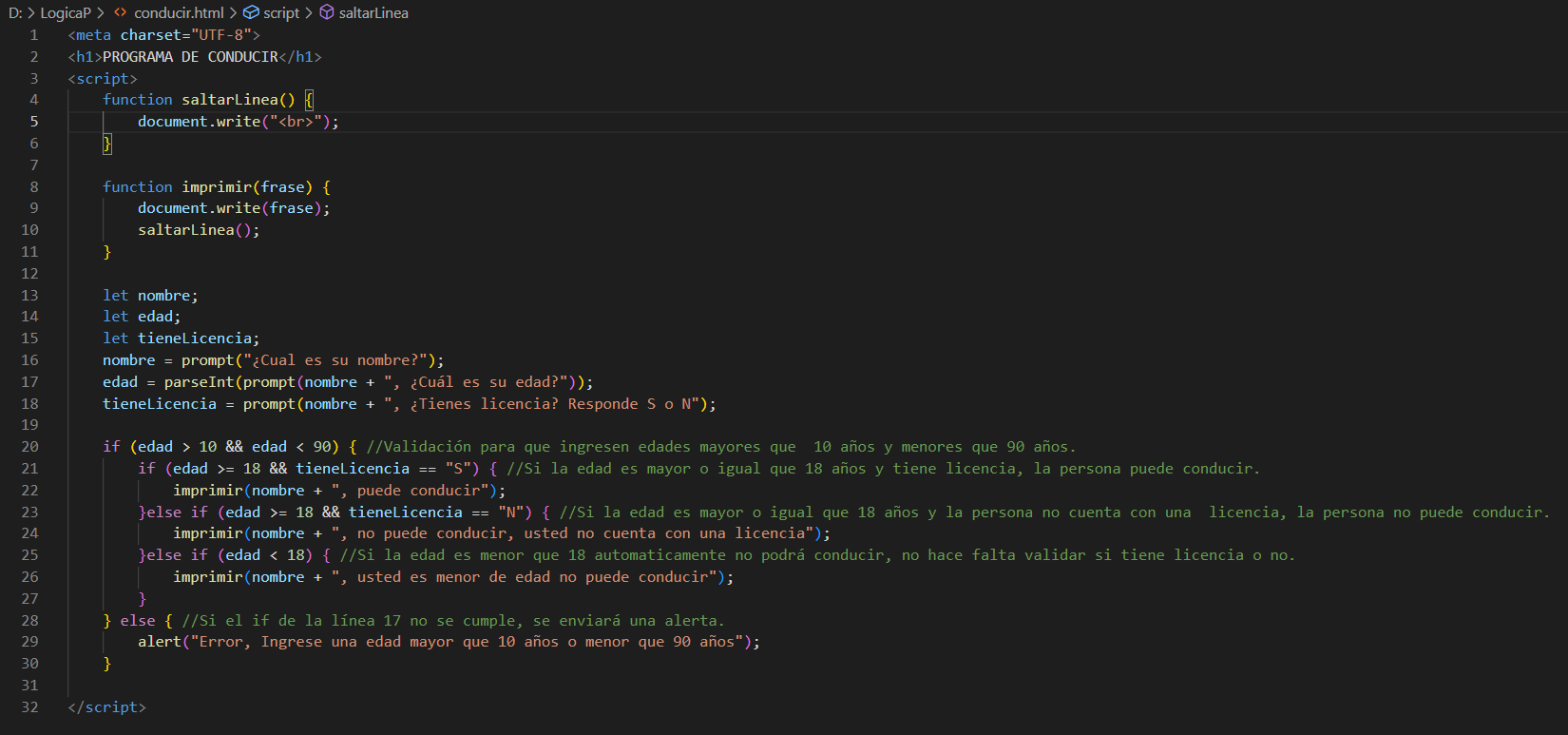Click the string '¿Cual es su nombre?'
The image size is (1568, 735).
point(335,360)
